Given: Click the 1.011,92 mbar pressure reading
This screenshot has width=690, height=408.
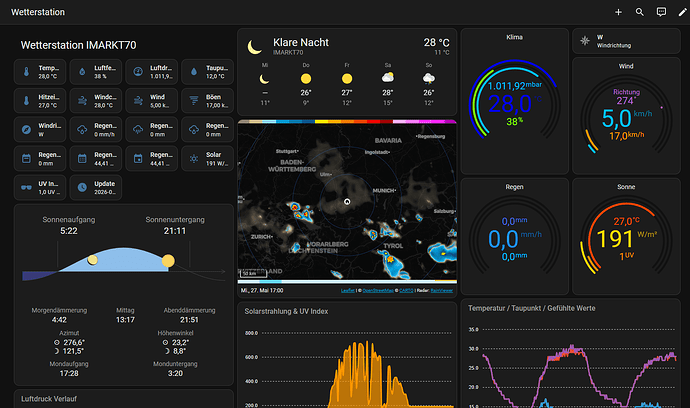Looking at the screenshot, I should pyautogui.click(x=514, y=85).
